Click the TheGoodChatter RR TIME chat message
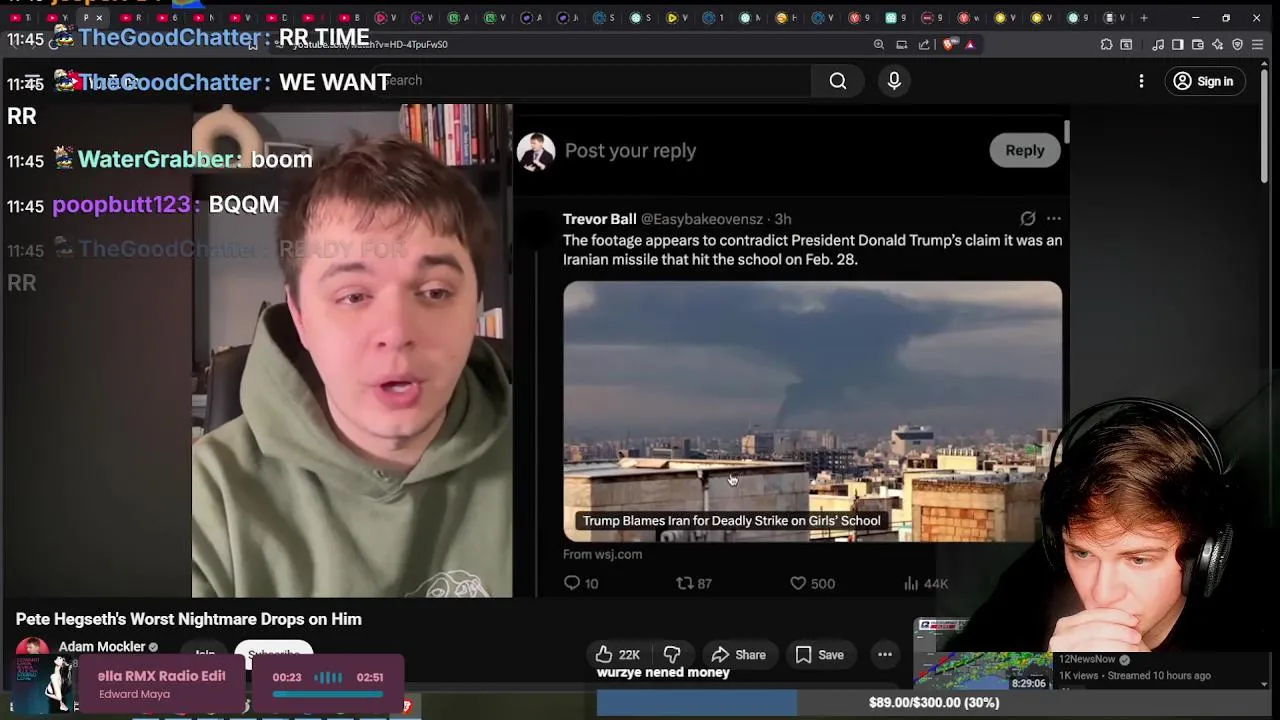The height and width of the screenshot is (720, 1280). (x=188, y=38)
